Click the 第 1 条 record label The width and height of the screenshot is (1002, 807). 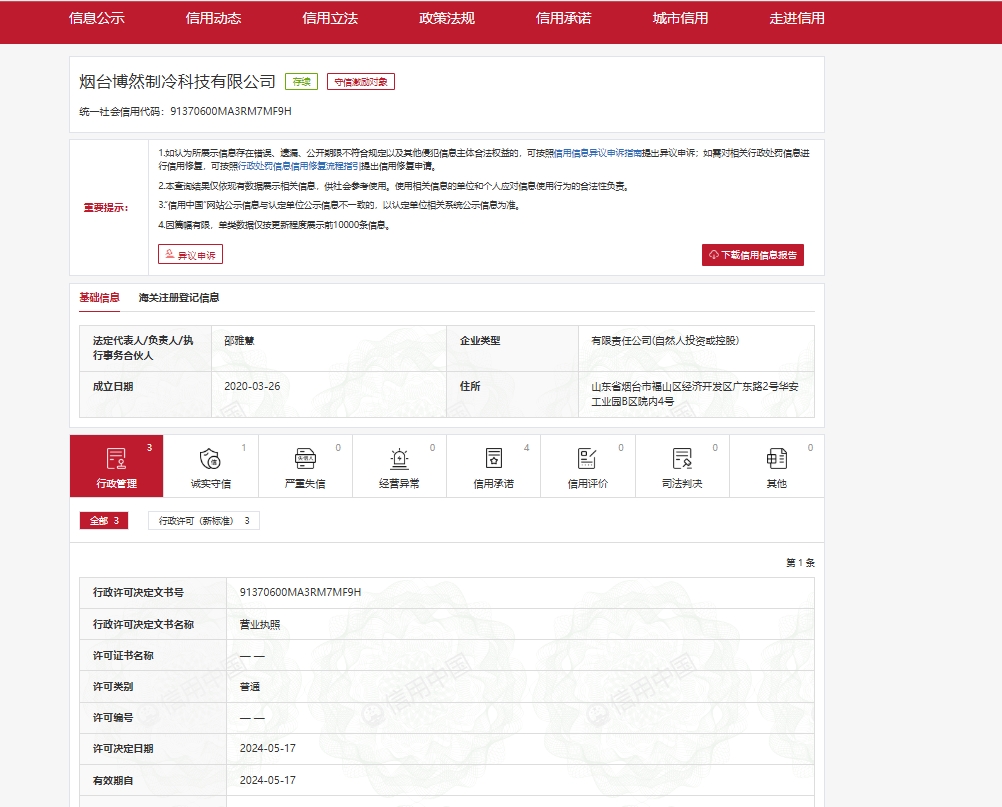pos(800,563)
